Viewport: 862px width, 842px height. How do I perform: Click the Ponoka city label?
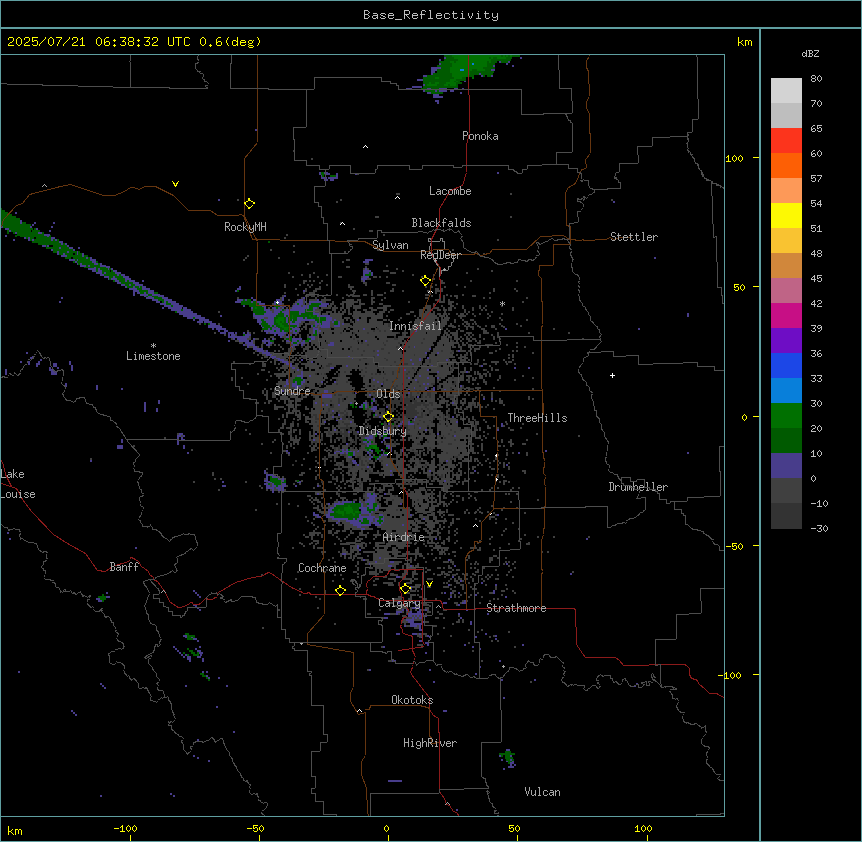point(480,136)
